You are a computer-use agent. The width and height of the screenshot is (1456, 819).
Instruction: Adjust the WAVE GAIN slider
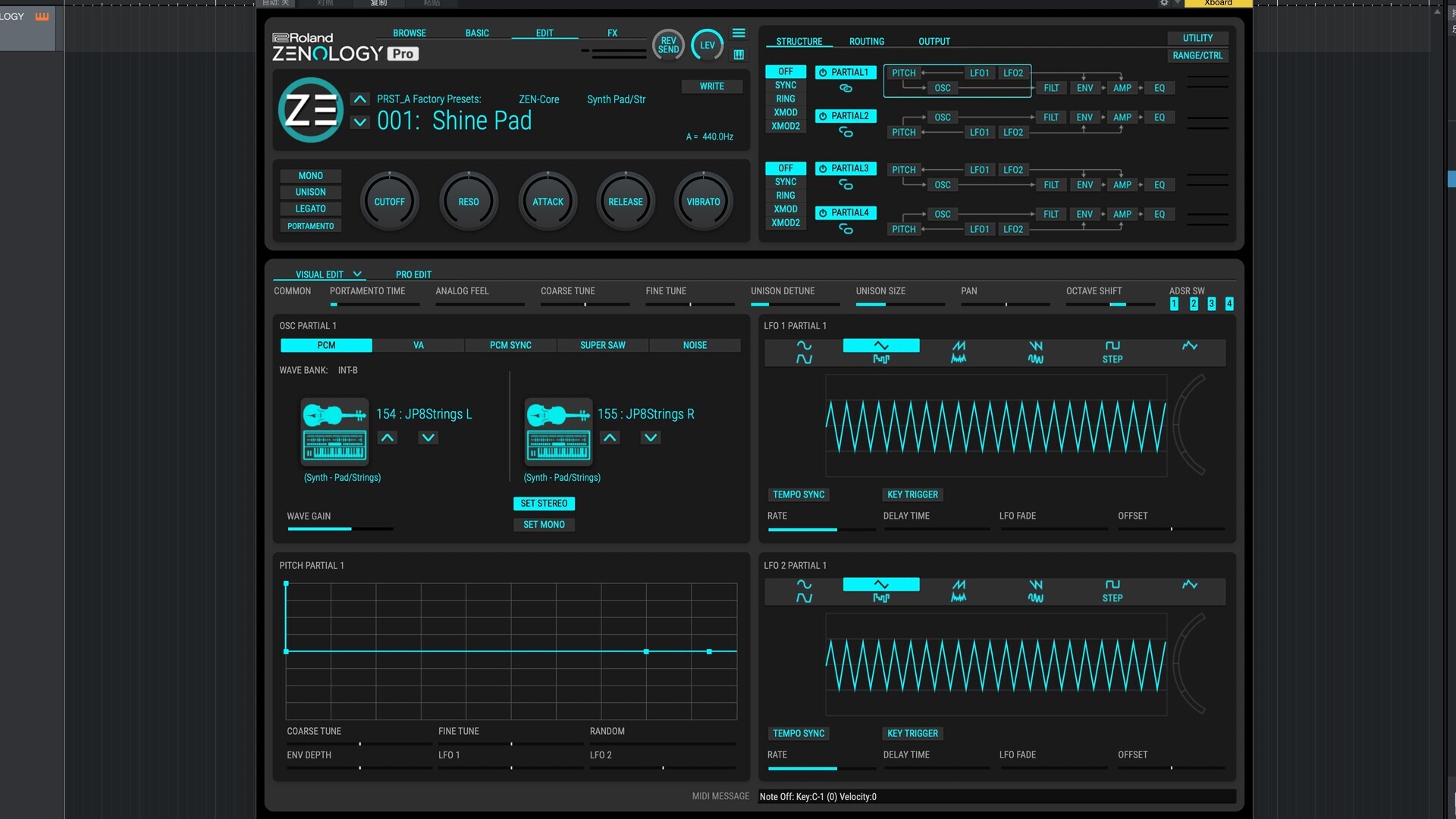coord(340,529)
